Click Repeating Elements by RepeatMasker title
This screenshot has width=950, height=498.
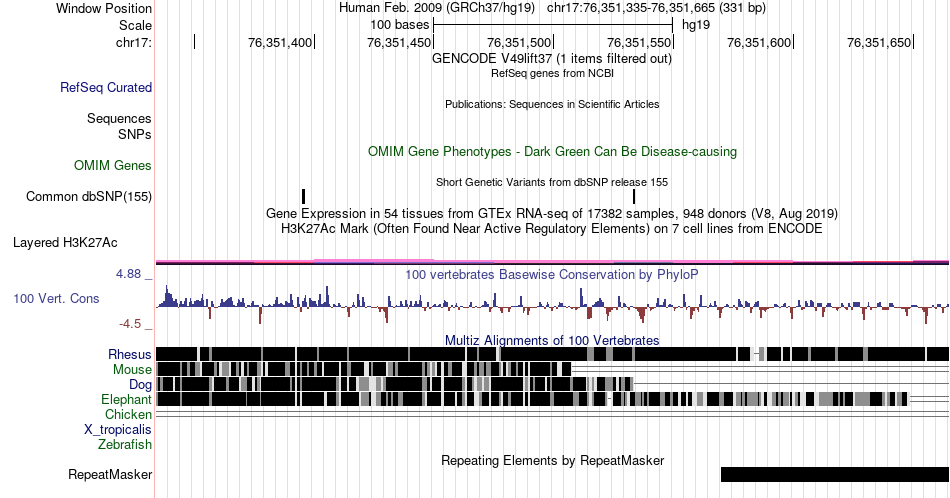553,460
